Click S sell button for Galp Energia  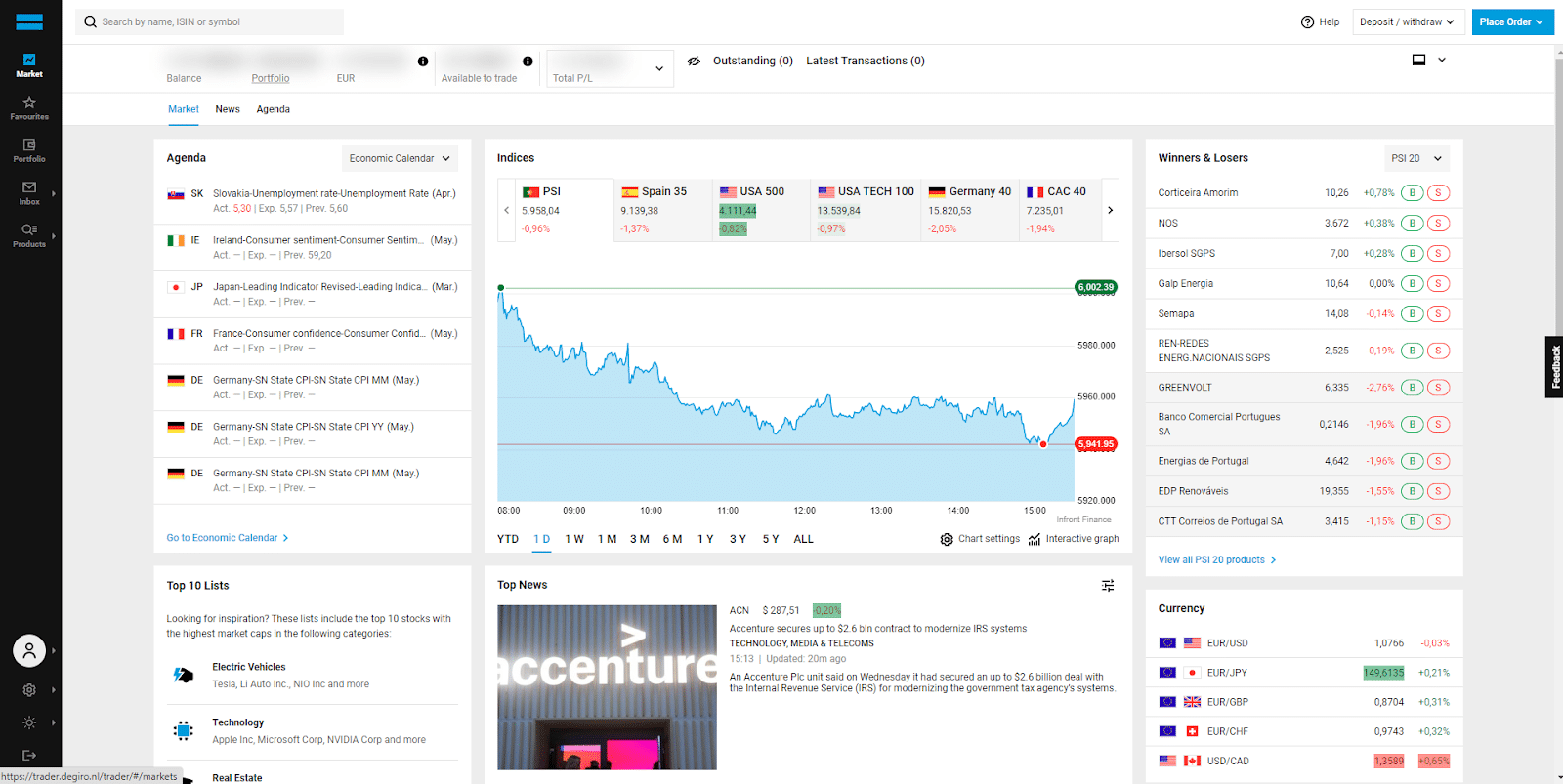[x=1438, y=283]
